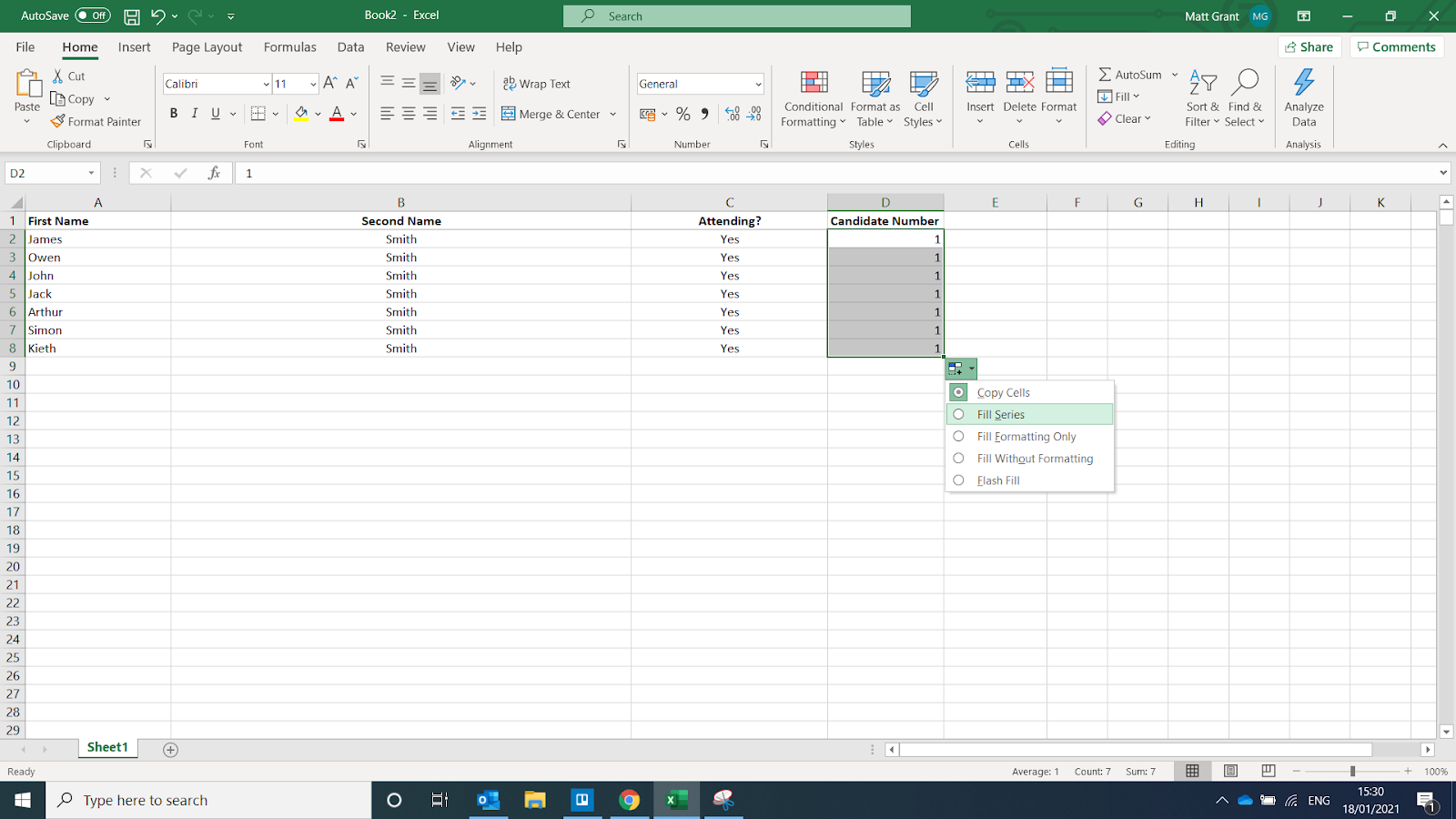Select the Sheet1 tab

click(x=107, y=747)
